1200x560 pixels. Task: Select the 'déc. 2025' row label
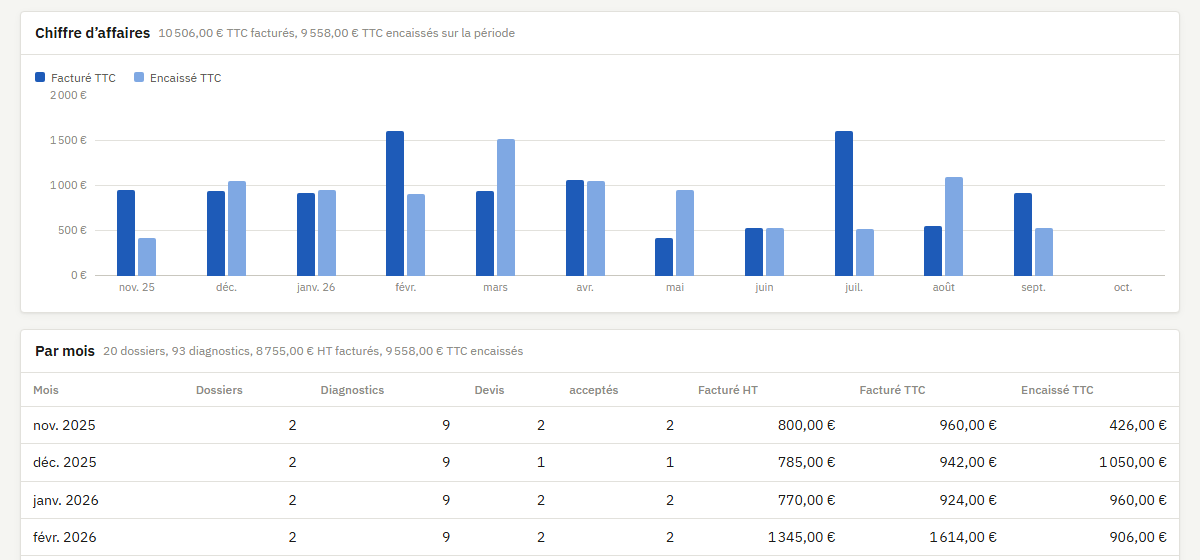click(x=64, y=463)
